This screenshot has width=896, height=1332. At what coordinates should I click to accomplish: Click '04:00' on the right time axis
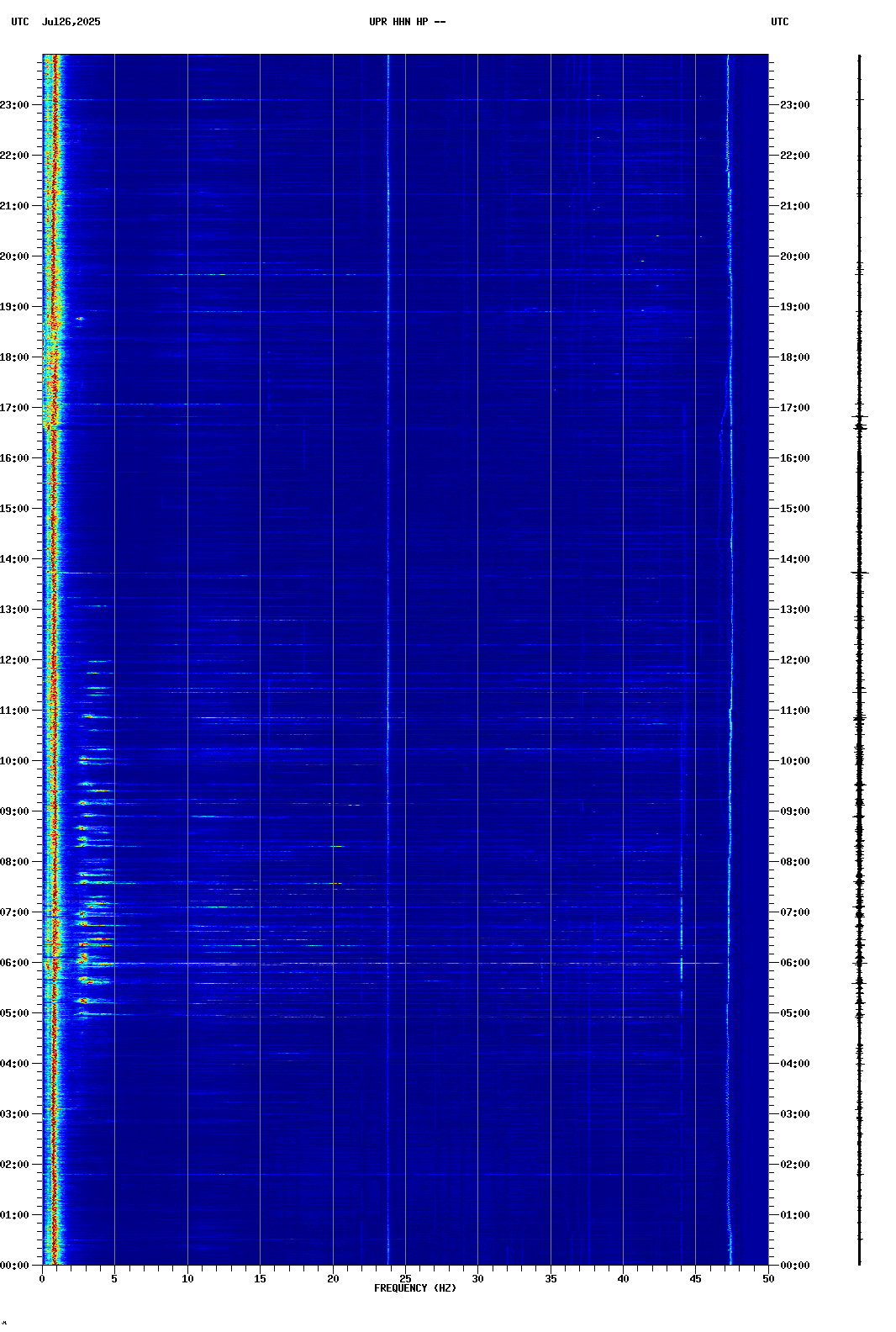coord(795,1064)
